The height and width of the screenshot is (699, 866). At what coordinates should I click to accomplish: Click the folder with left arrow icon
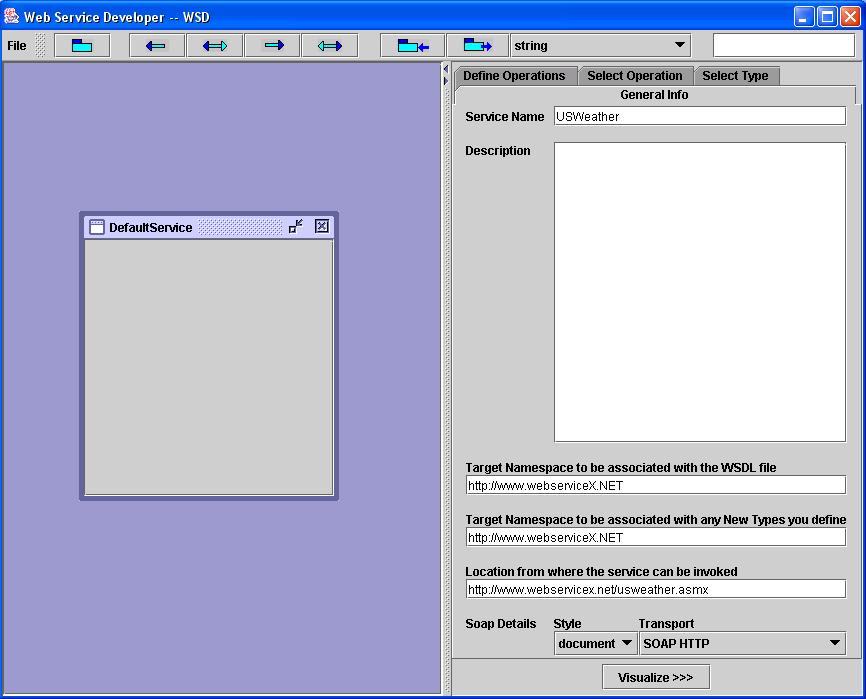tap(413, 46)
